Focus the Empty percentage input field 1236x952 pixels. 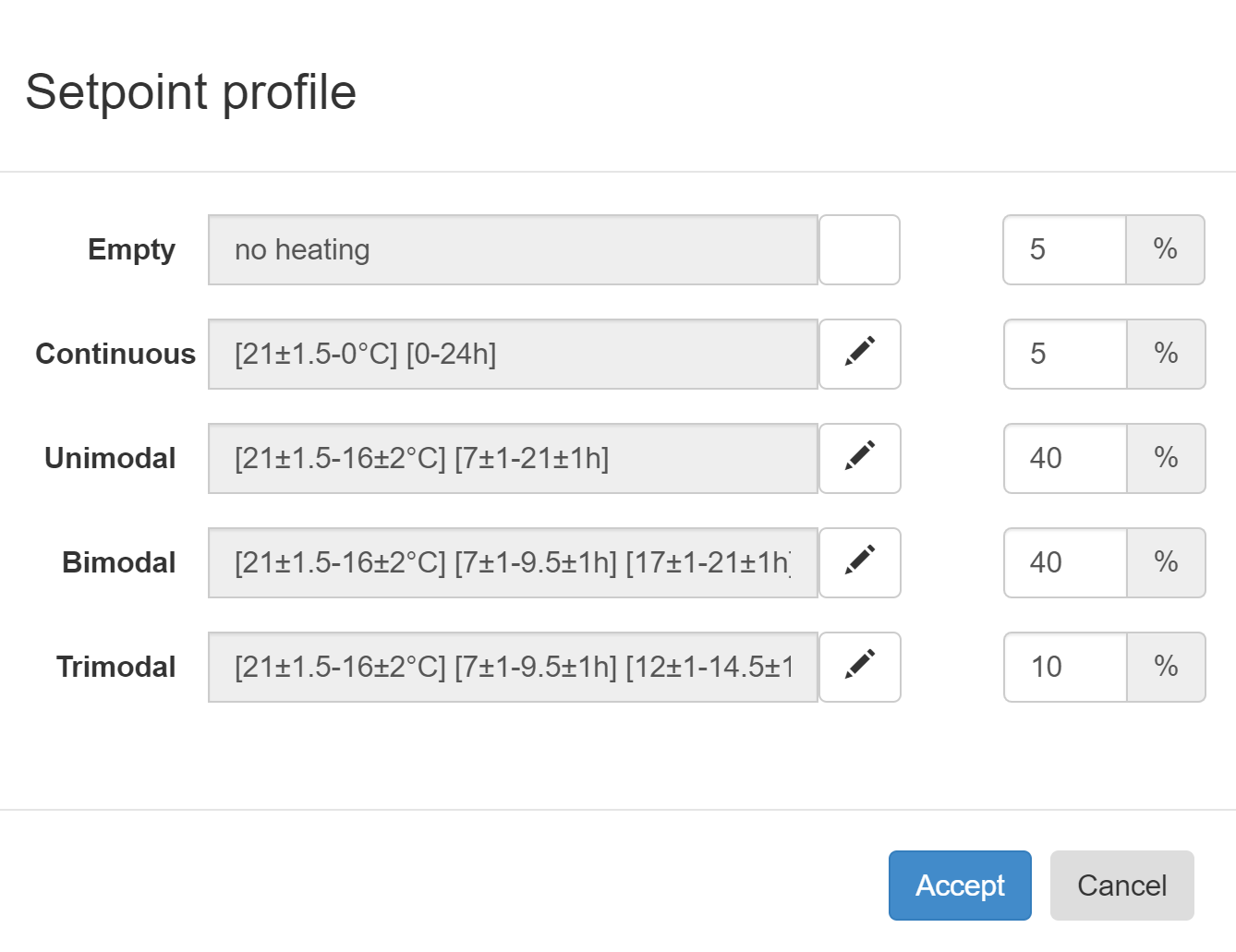[1064, 249]
